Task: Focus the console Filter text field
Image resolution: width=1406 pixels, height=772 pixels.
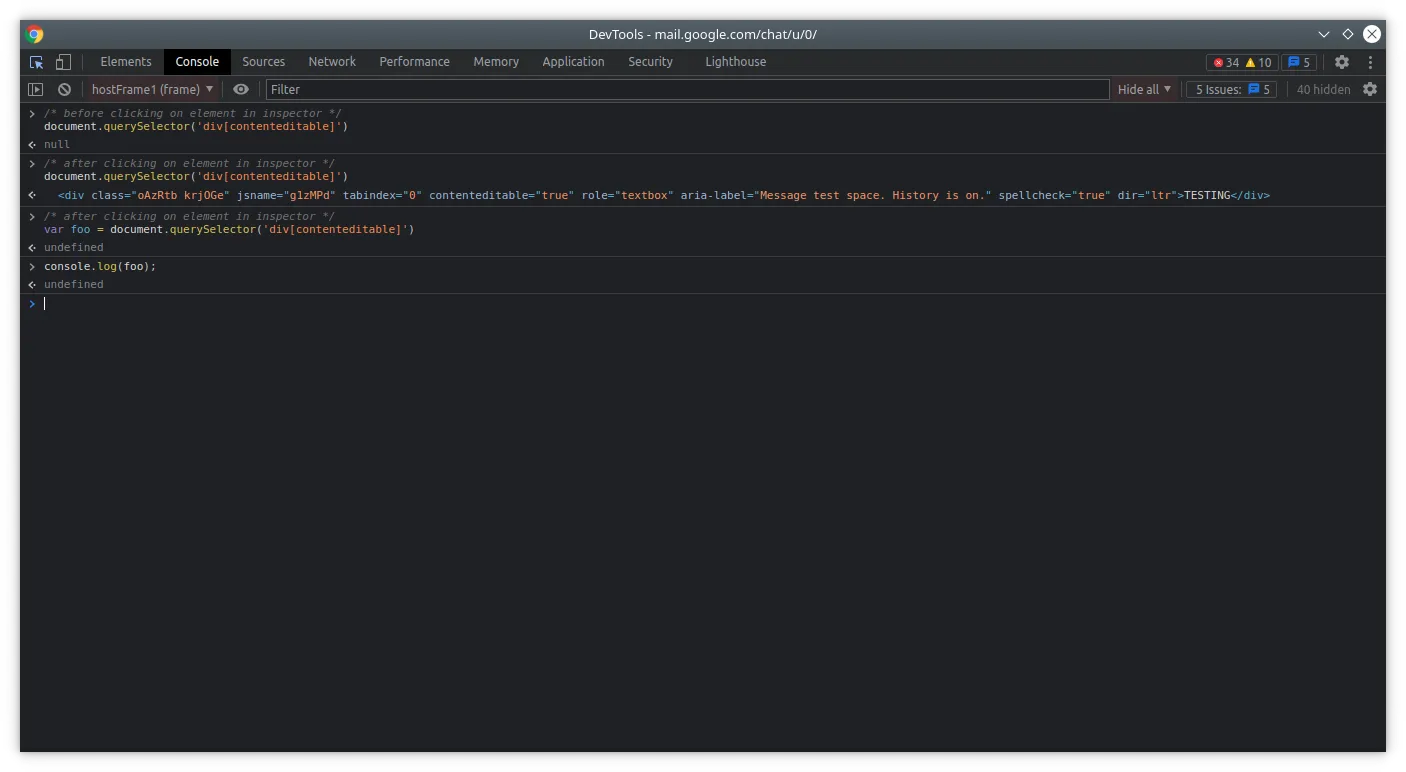Action: click(687, 89)
